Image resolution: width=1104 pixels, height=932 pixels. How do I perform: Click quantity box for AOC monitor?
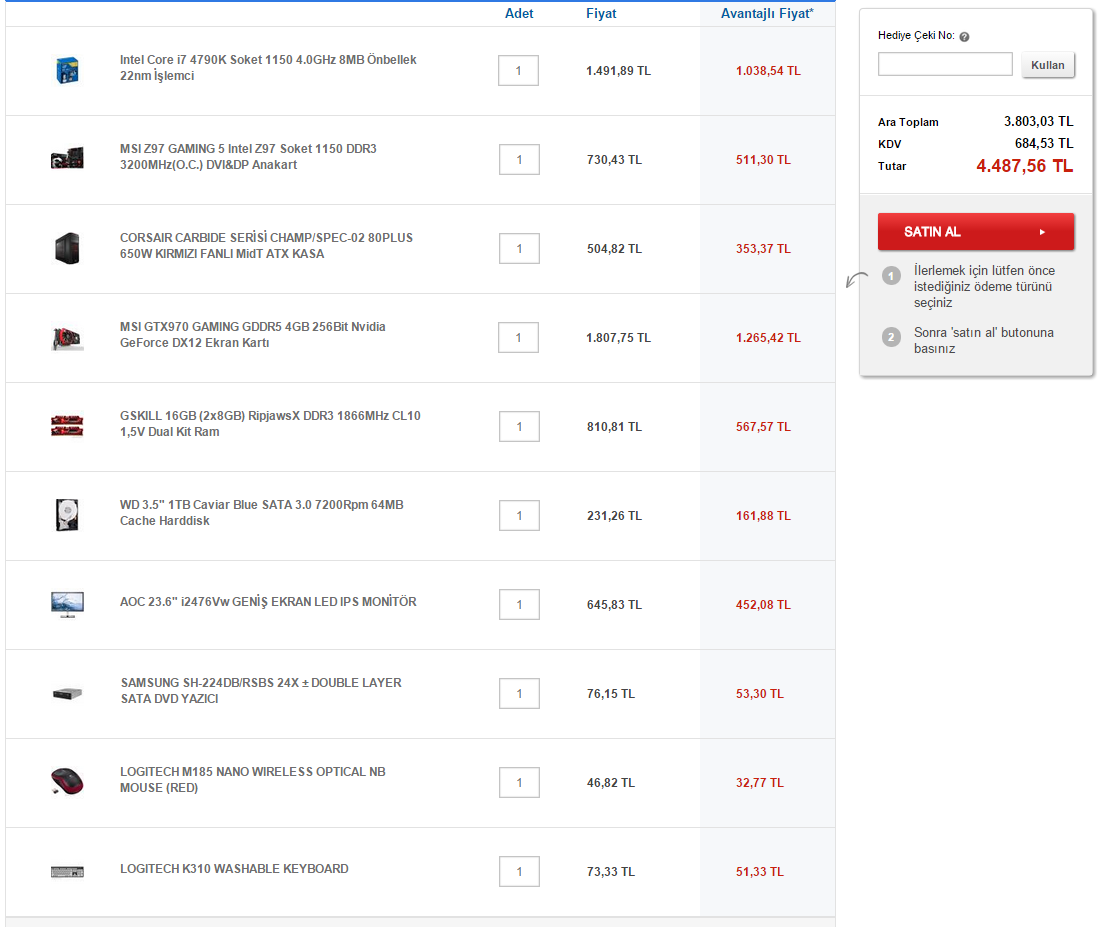pos(518,605)
